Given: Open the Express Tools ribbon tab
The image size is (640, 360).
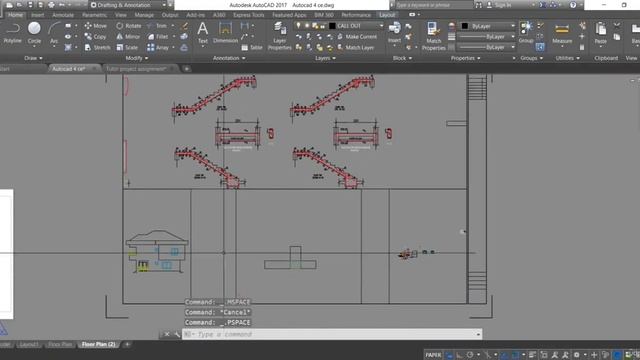Looking at the screenshot, I should pos(249,15).
